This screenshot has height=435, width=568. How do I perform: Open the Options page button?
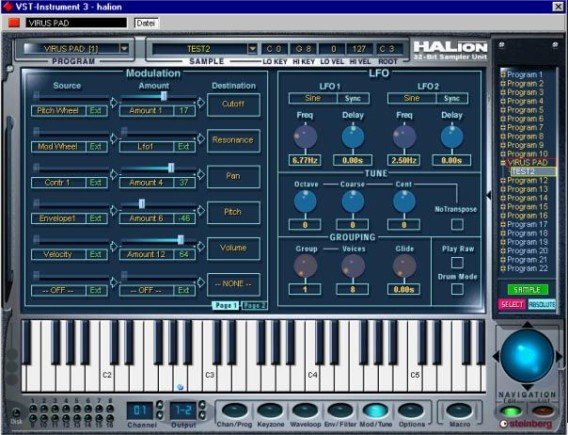click(411, 411)
